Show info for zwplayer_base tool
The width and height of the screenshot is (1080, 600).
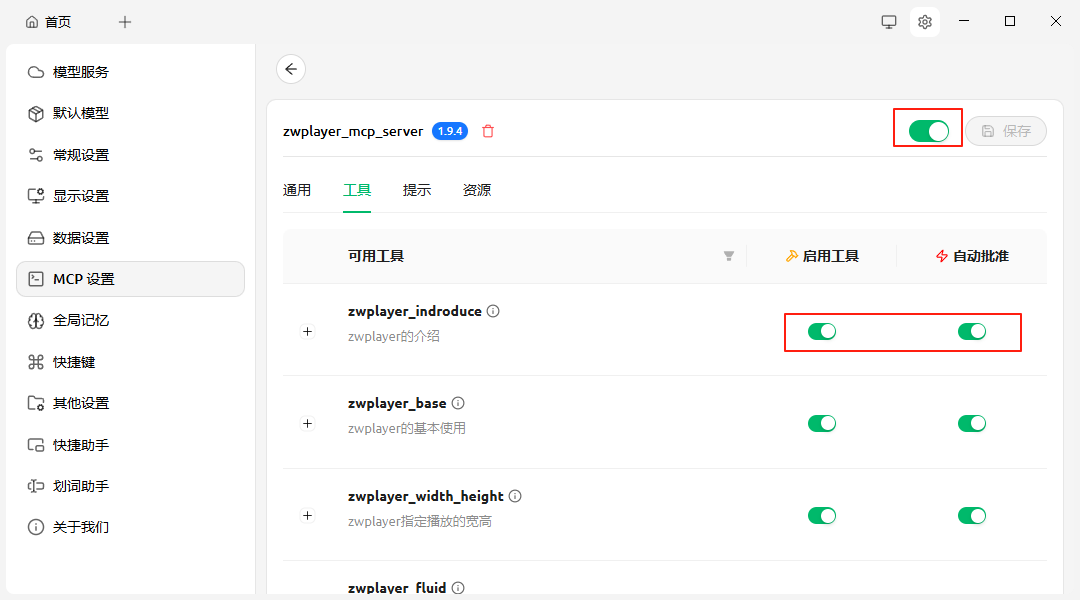[x=458, y=403]
